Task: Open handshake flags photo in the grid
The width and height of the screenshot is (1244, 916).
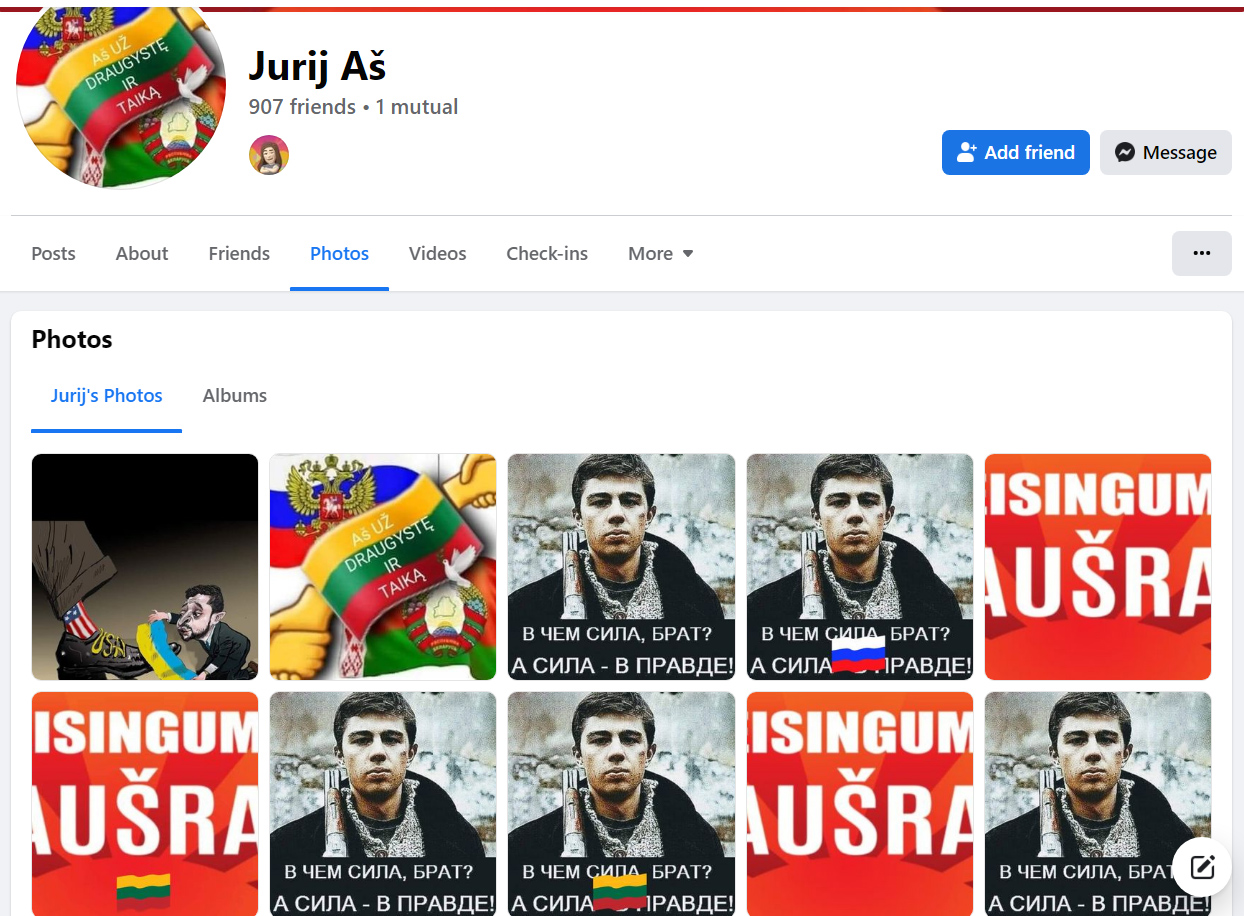Action: click(383, 567)
